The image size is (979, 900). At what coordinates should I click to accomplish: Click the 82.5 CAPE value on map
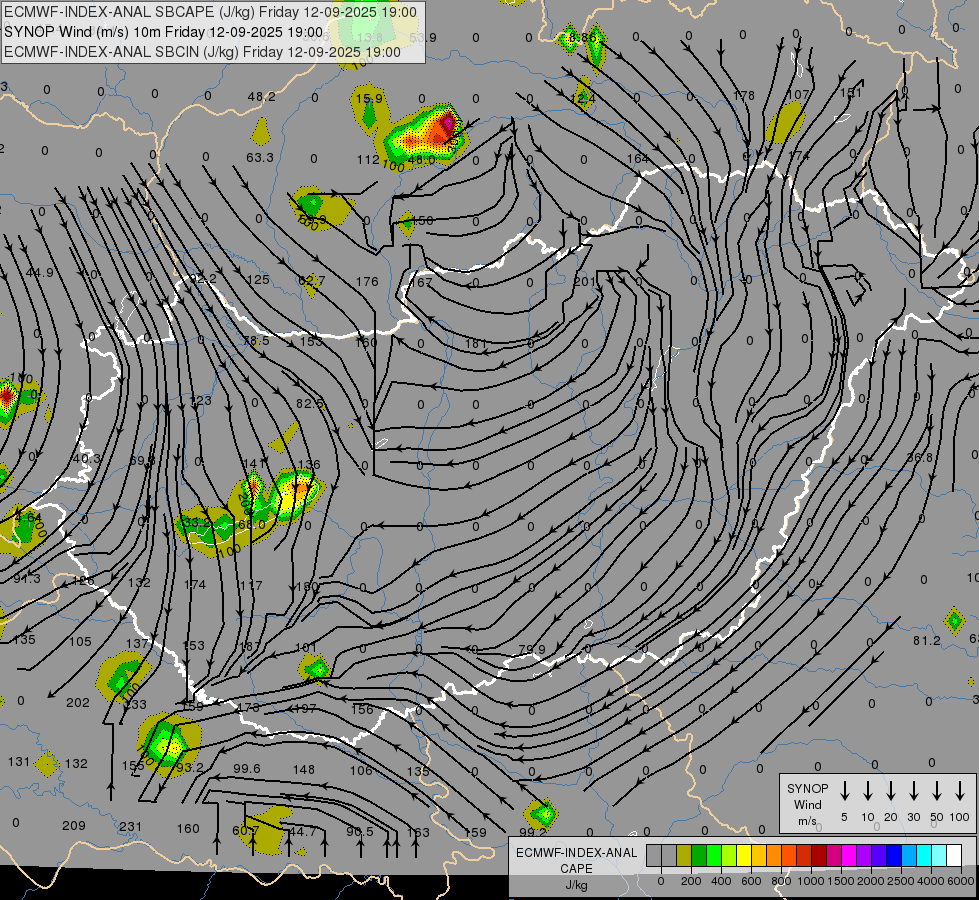(x=310, y=403)
